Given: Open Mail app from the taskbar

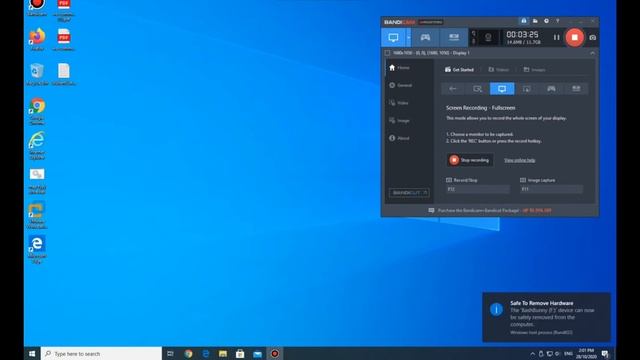Looking at the screenshot, I should [258, 353].
